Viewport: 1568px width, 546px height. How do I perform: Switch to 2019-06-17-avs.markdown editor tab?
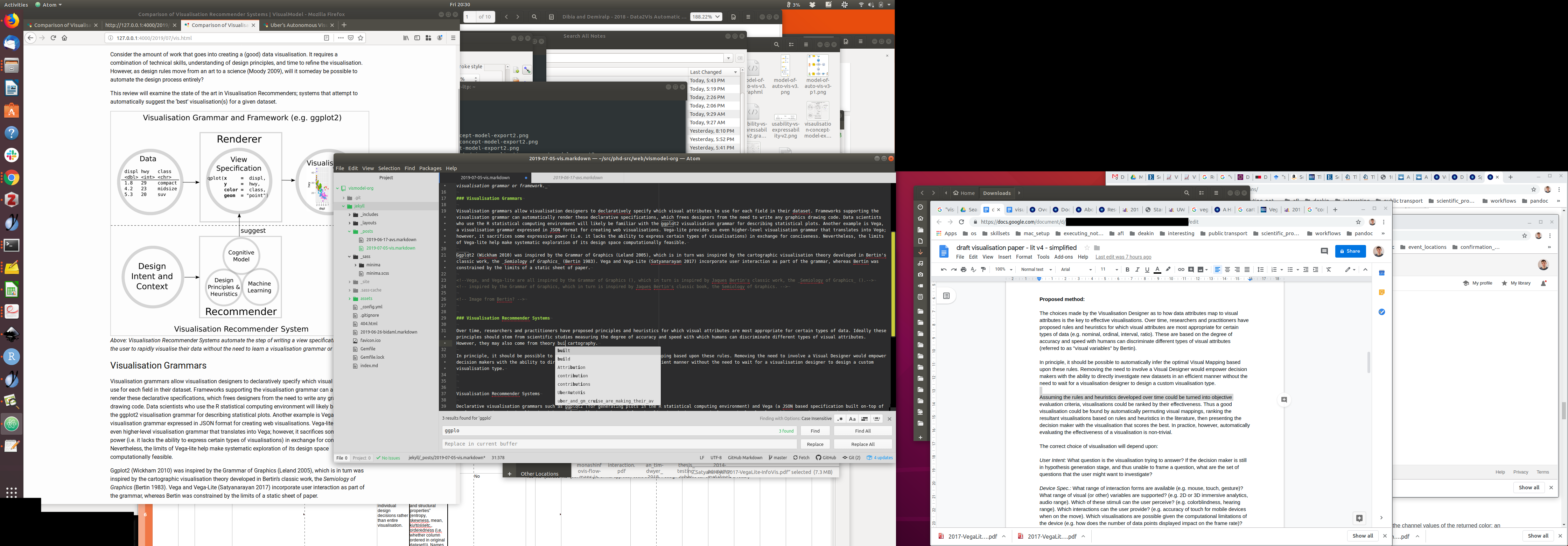pos(577,178)
